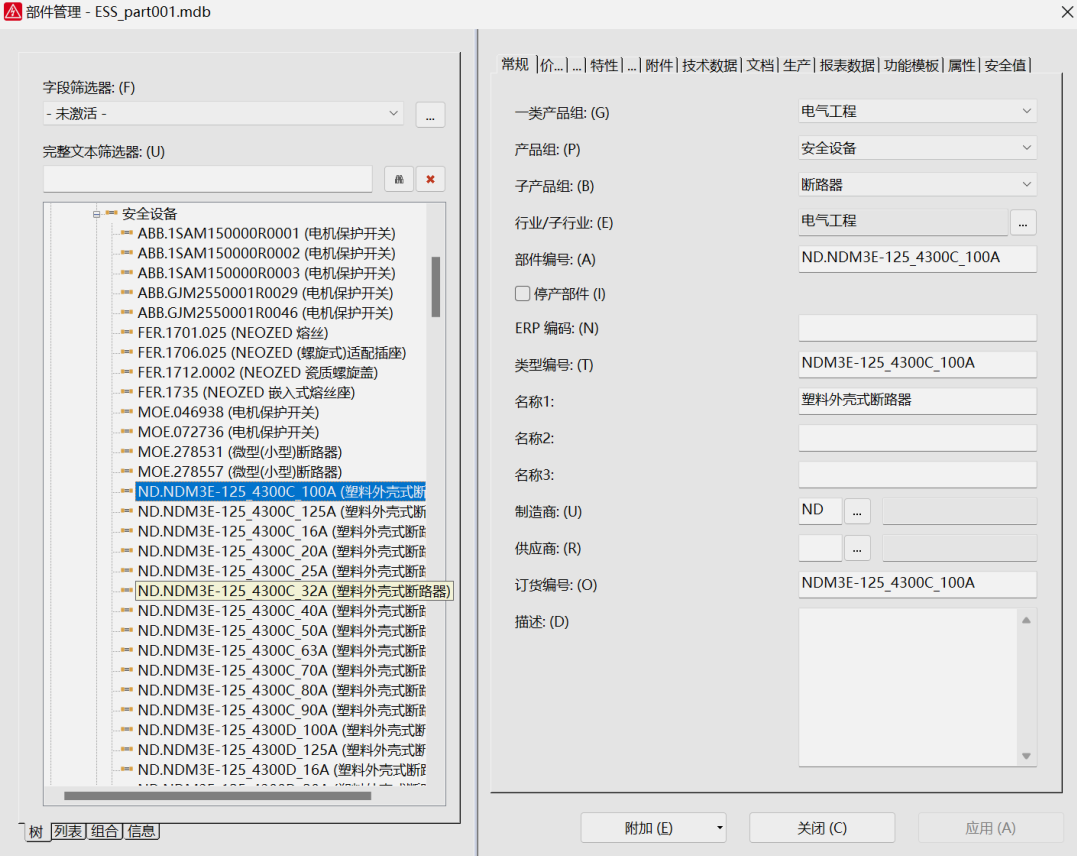
Task: Open manufacturer browse button next to ND
Action: (857, 511)
